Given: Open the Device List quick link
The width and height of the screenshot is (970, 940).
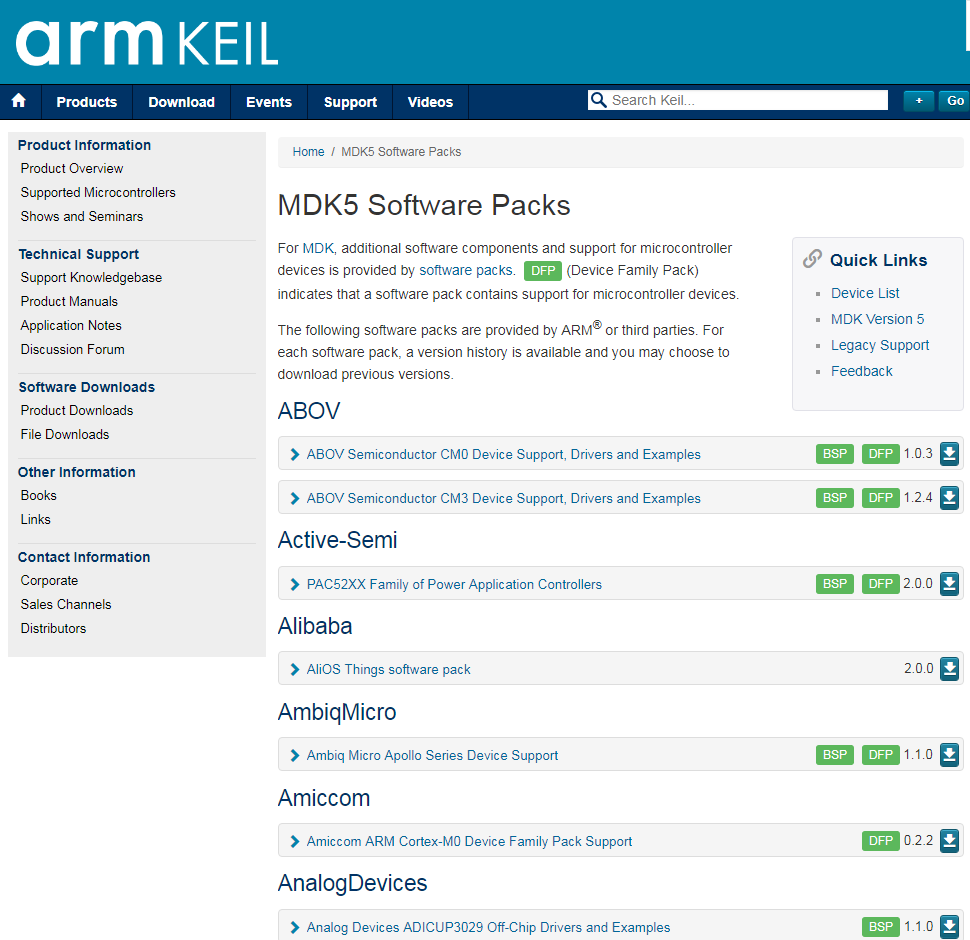Looking at the screenshot, I should click(865, 293).
